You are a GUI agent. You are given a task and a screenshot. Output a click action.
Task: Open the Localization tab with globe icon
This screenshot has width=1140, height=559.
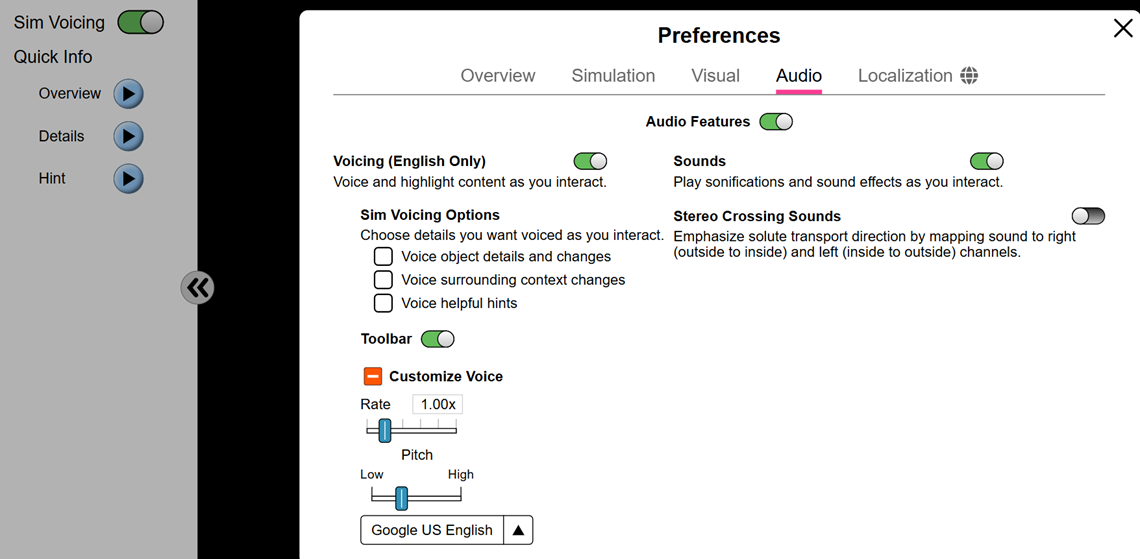(x=917, y=76)
